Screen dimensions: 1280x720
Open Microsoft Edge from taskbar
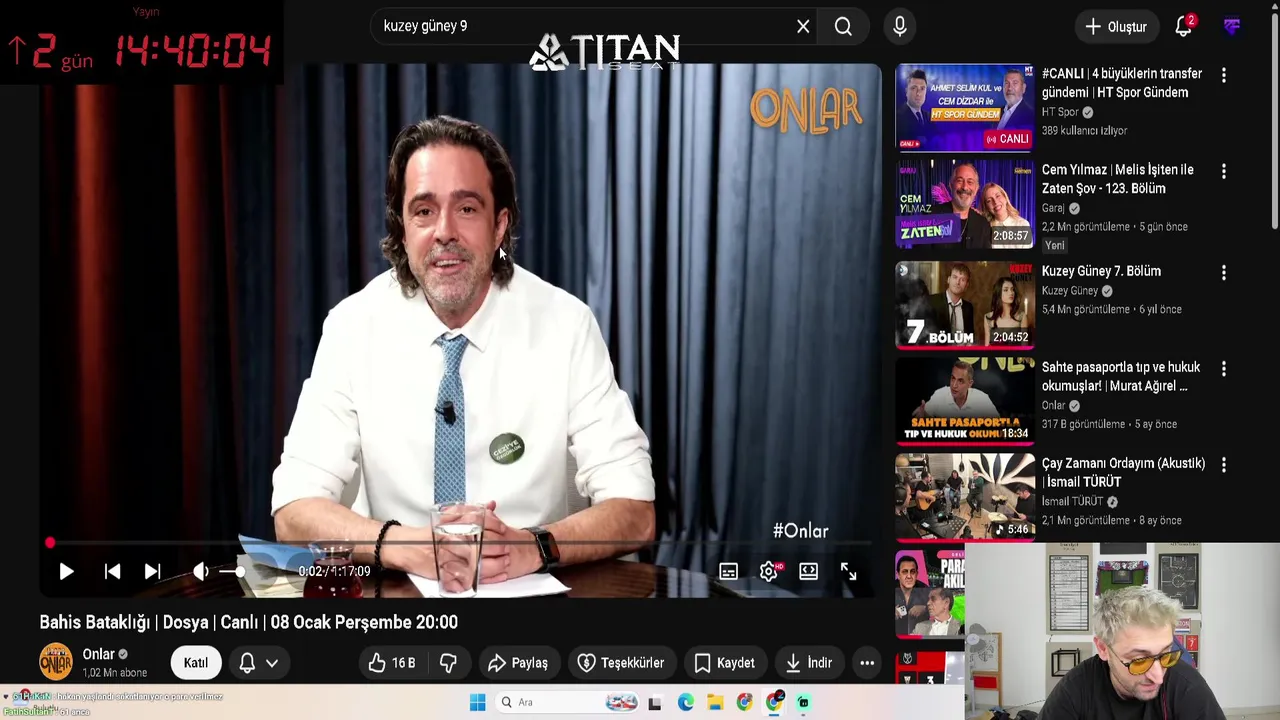click(685, 703)
